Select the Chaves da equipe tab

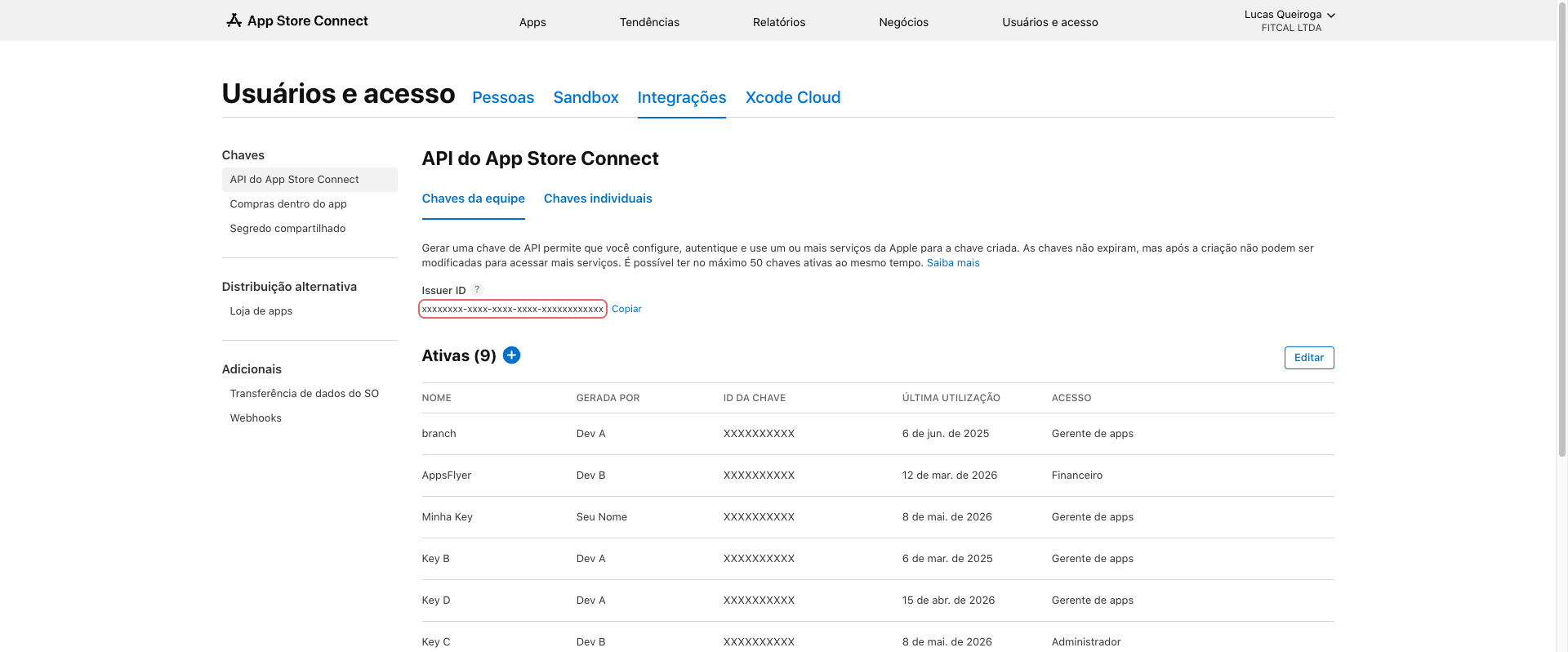pyautogui.click(x=474, y=199)
